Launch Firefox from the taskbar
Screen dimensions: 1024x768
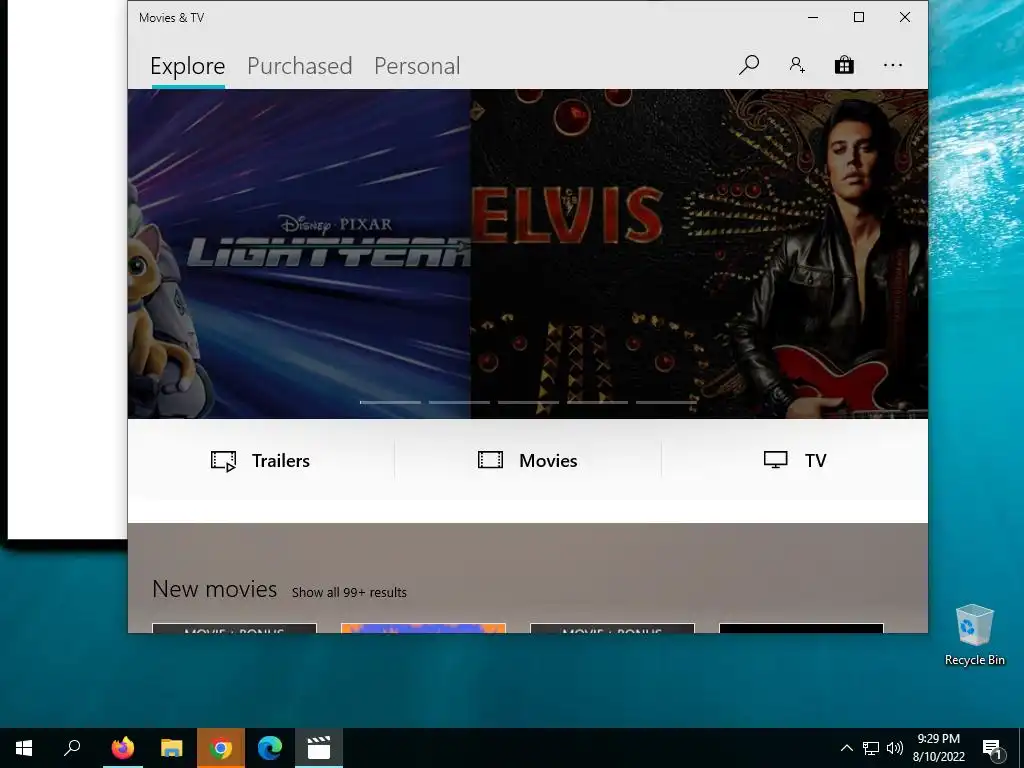coord(123,748)
